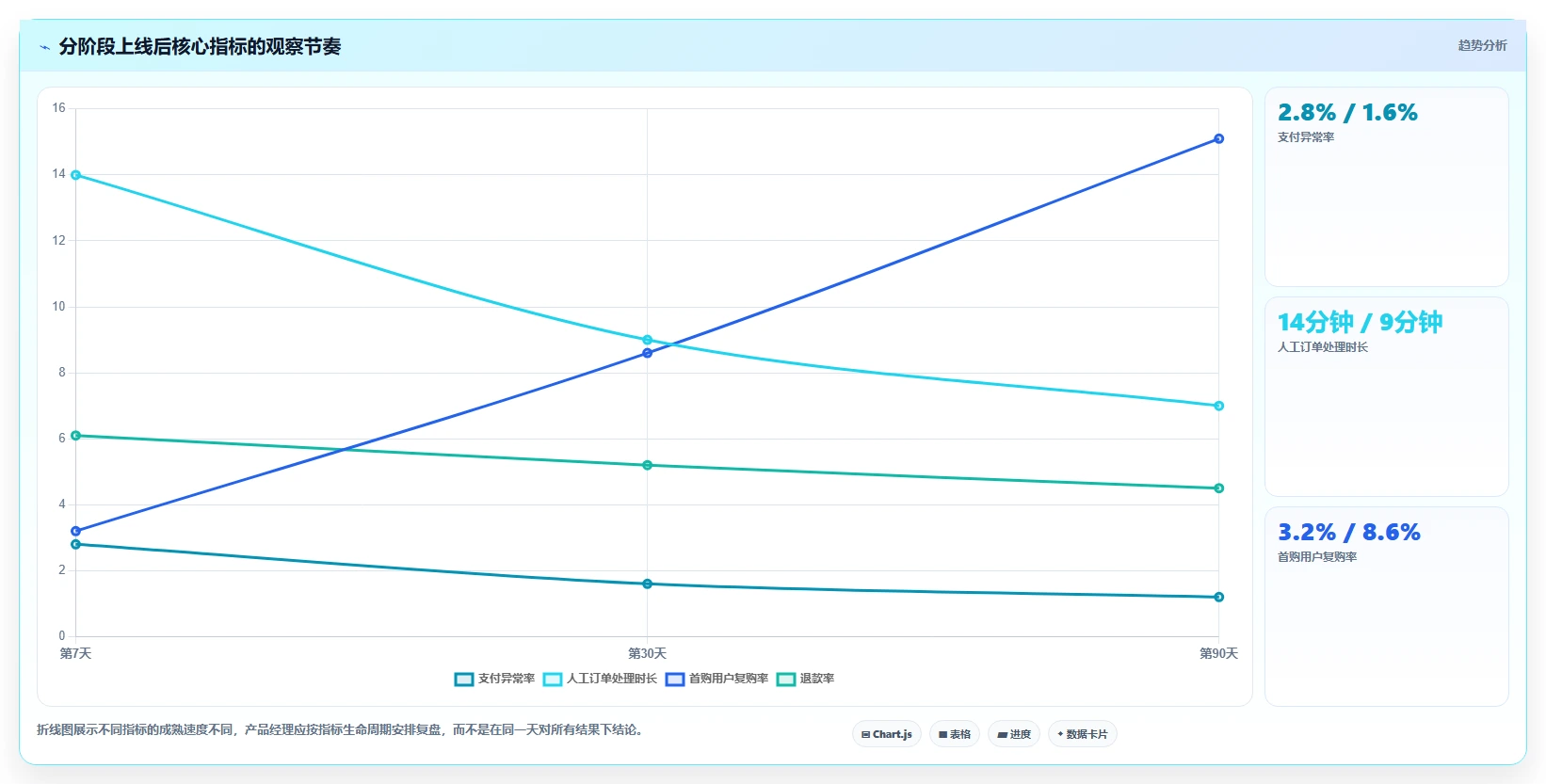The image size is (1546, 784).
Task: Click 首购用户复购率 data point at 第30天
Action: point(647,353)
